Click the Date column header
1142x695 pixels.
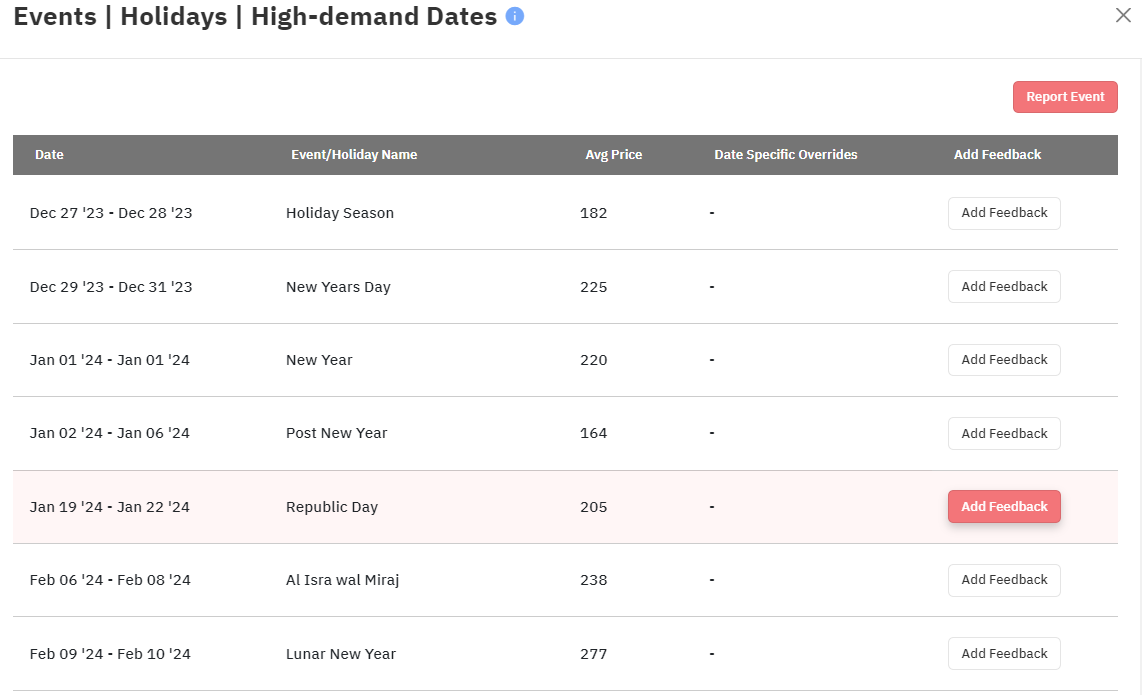[x=49, y=155]
